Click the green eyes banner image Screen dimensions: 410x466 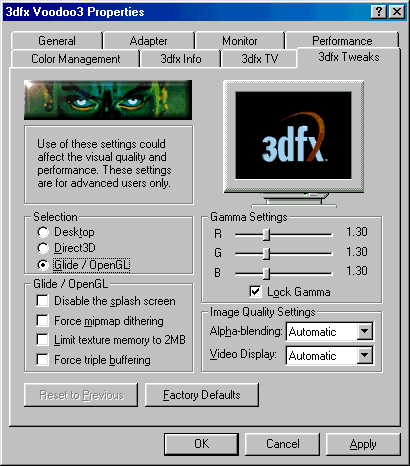108,100
